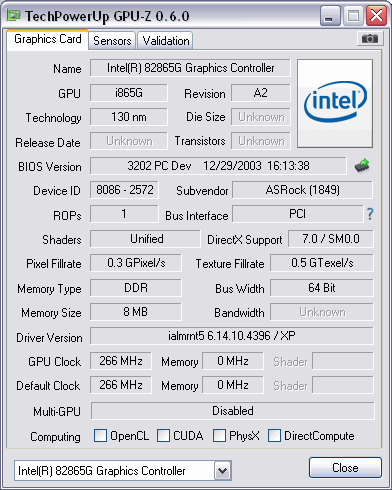This screenshot has width=392, height=490.
Task: Click the GPU field showing i865G
Action: (129, 93)
